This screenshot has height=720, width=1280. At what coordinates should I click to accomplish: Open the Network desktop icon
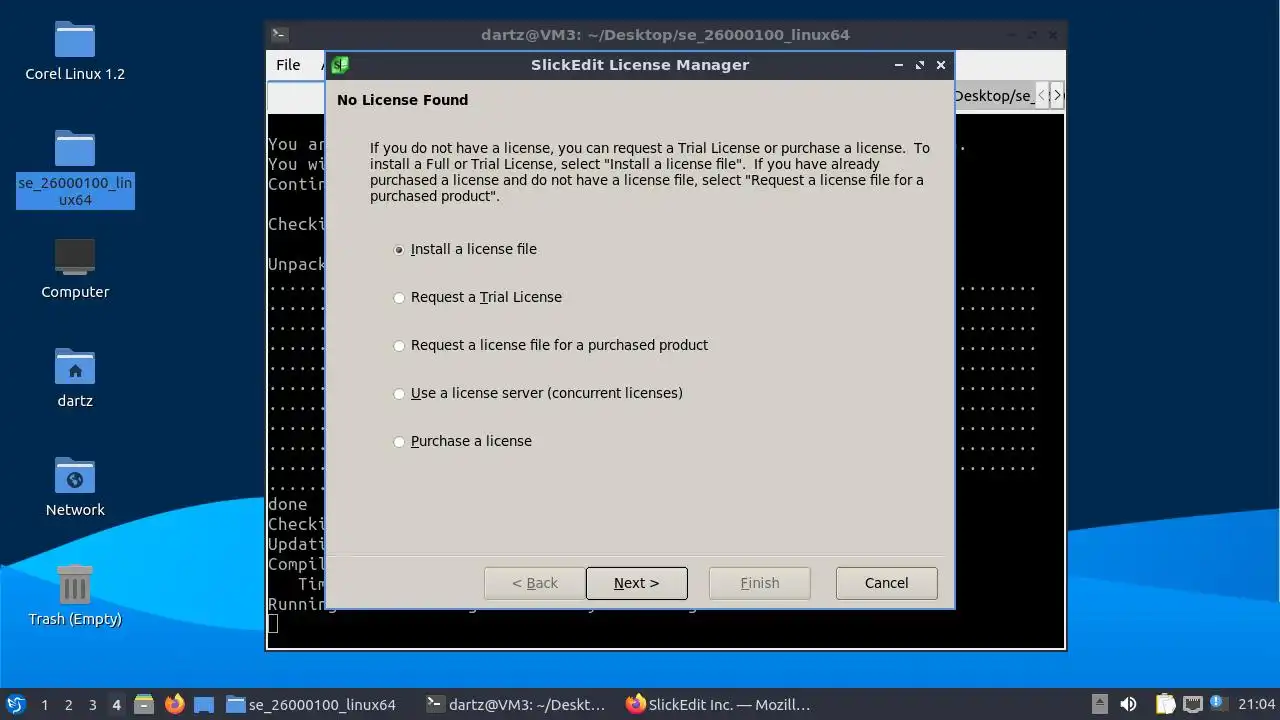pos(75,486)
